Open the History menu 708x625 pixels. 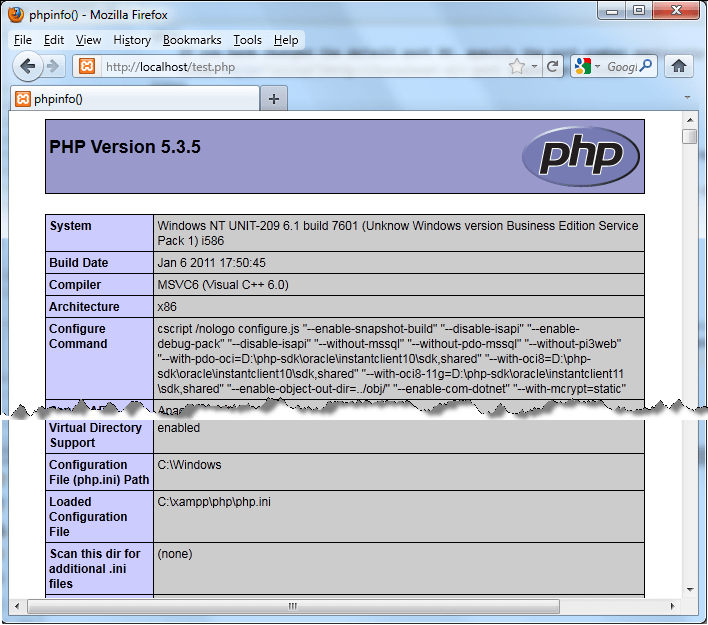click(132, 40)
